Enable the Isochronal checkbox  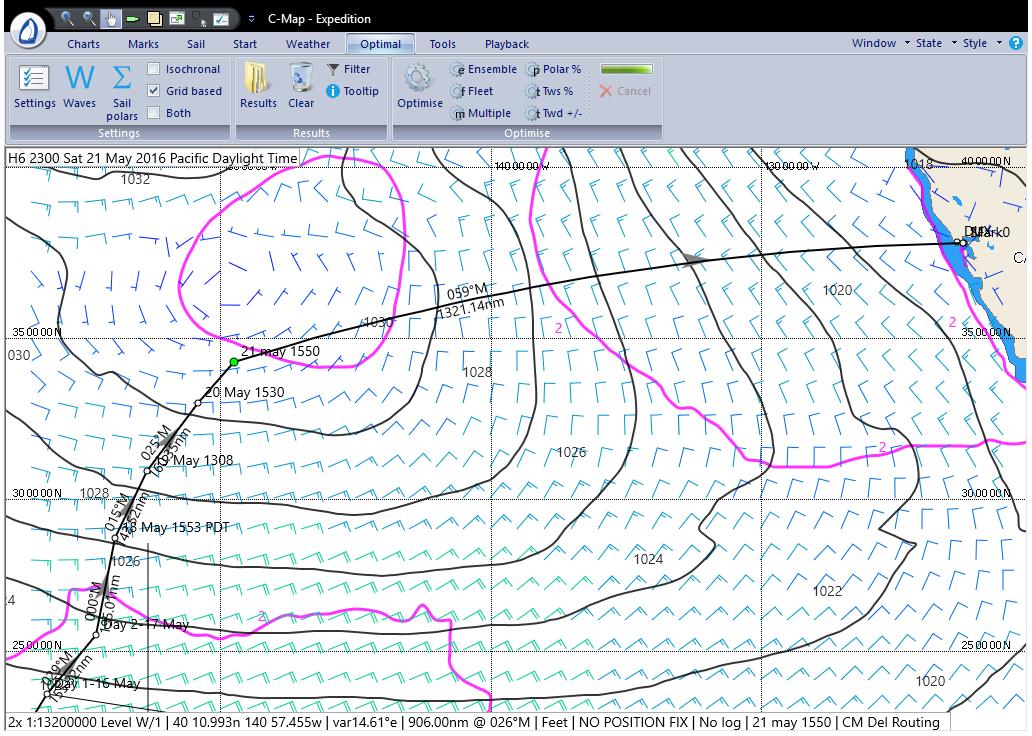154,69
